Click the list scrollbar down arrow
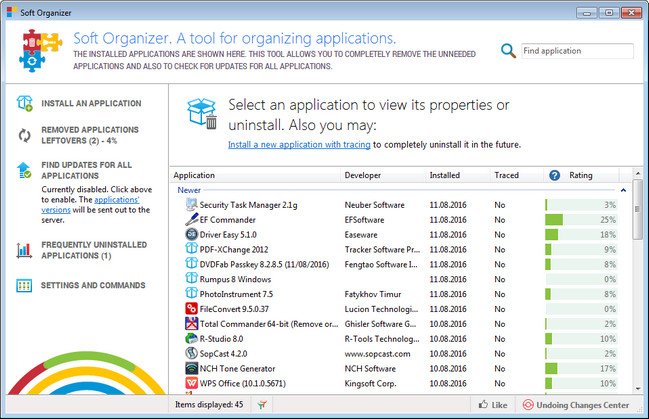Screen dimensions: 649x419 click(x=638, y=389)
